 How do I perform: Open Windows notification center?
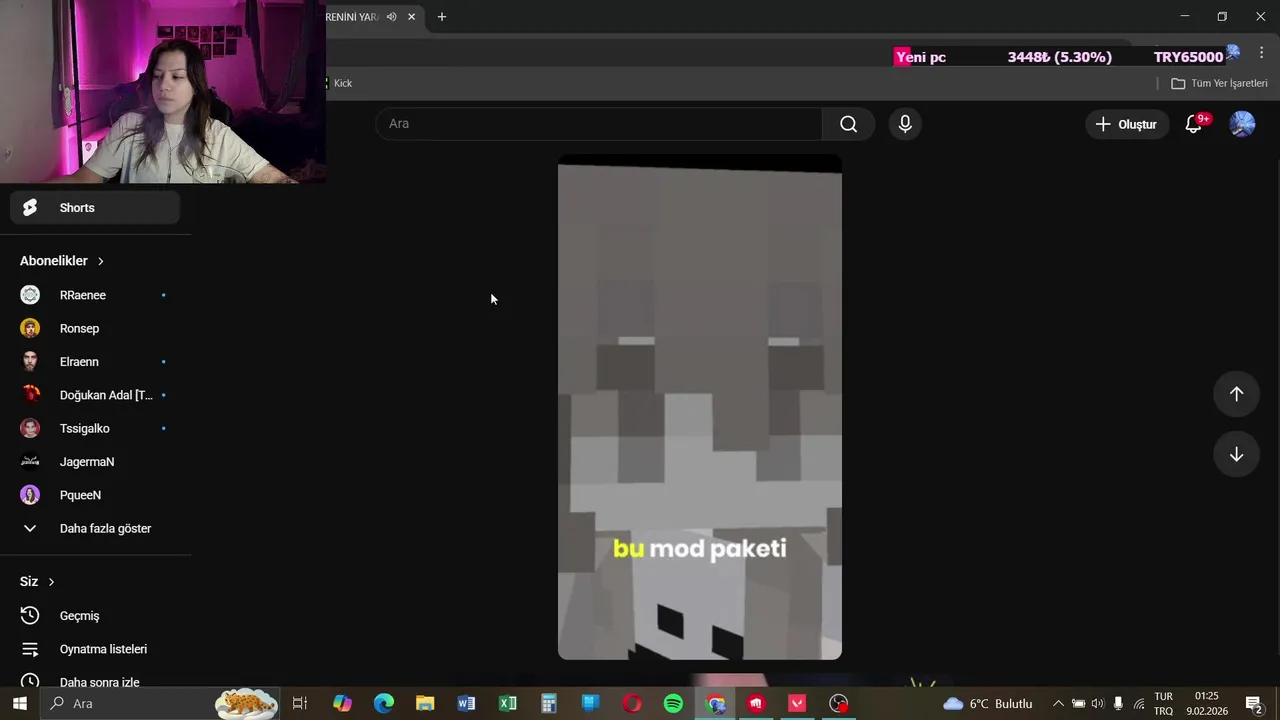coord(1254,704)
